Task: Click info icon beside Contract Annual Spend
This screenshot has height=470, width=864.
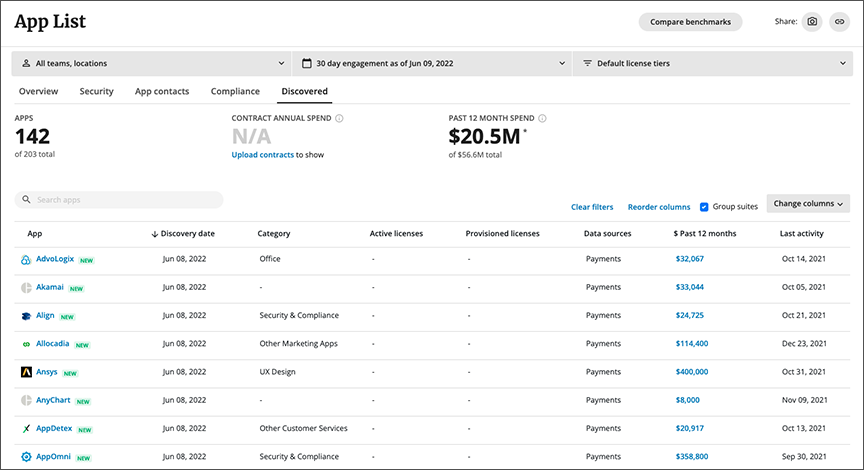Action: click(340, 118)
